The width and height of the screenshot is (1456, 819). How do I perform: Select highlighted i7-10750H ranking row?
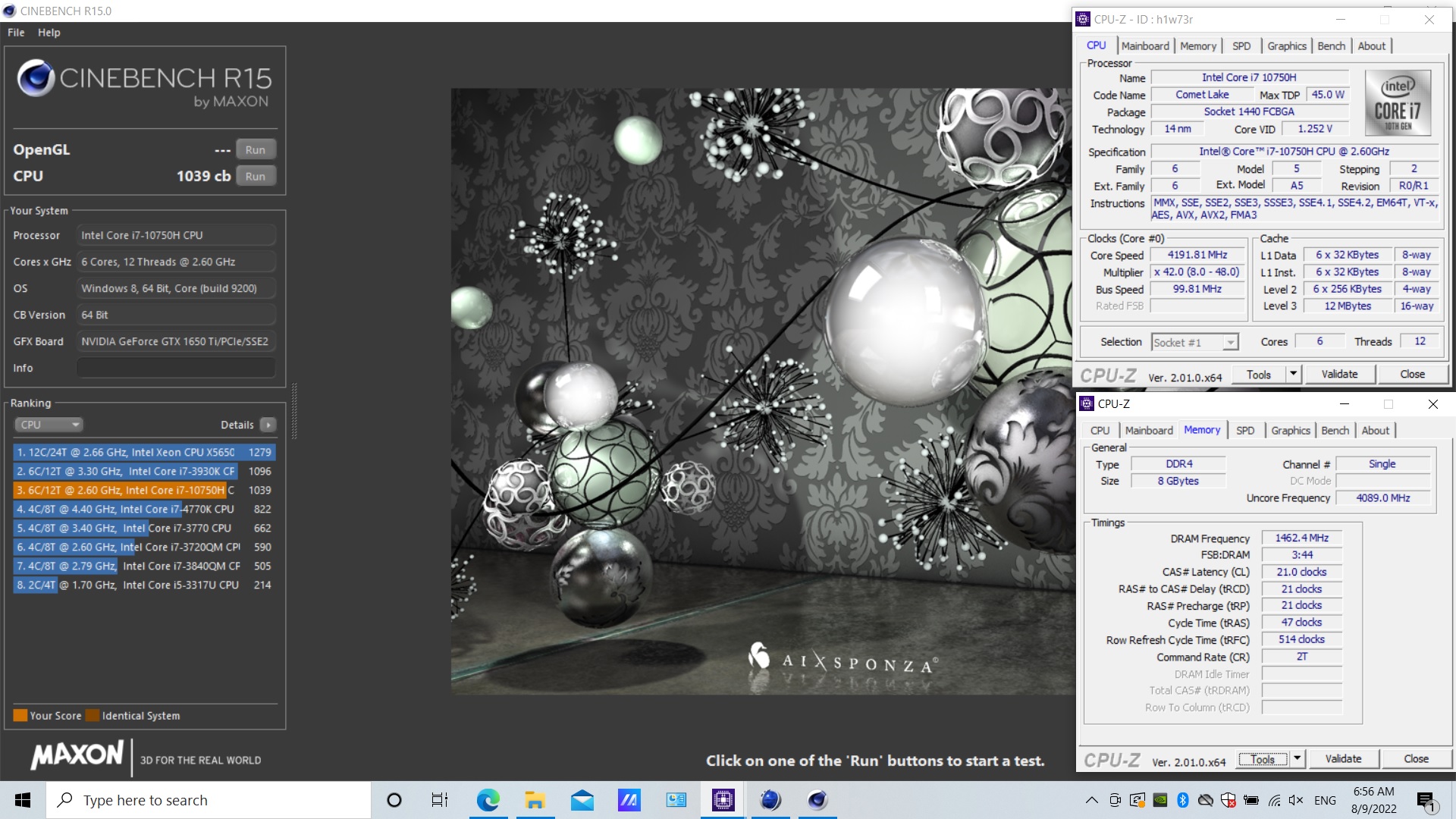tap(144, 490)
